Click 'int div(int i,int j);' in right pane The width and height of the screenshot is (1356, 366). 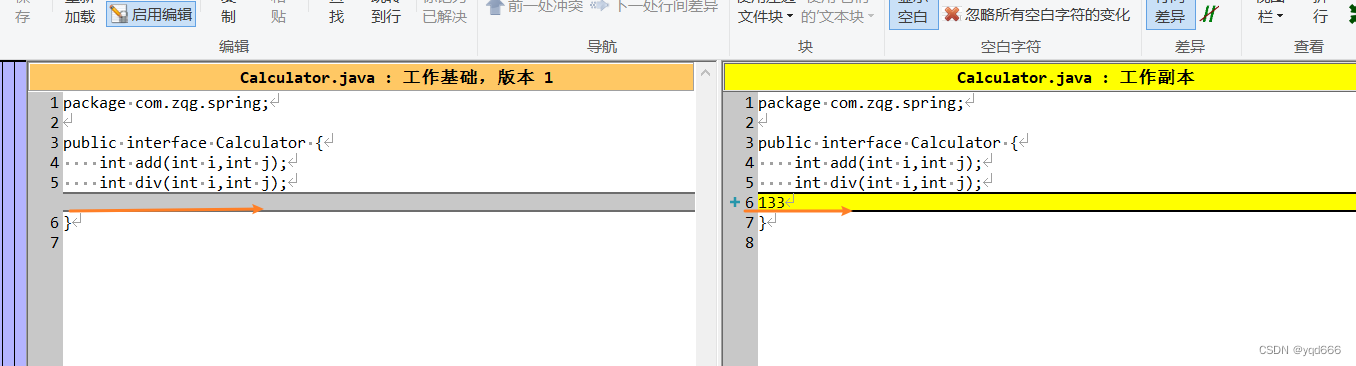click(888, 182)
